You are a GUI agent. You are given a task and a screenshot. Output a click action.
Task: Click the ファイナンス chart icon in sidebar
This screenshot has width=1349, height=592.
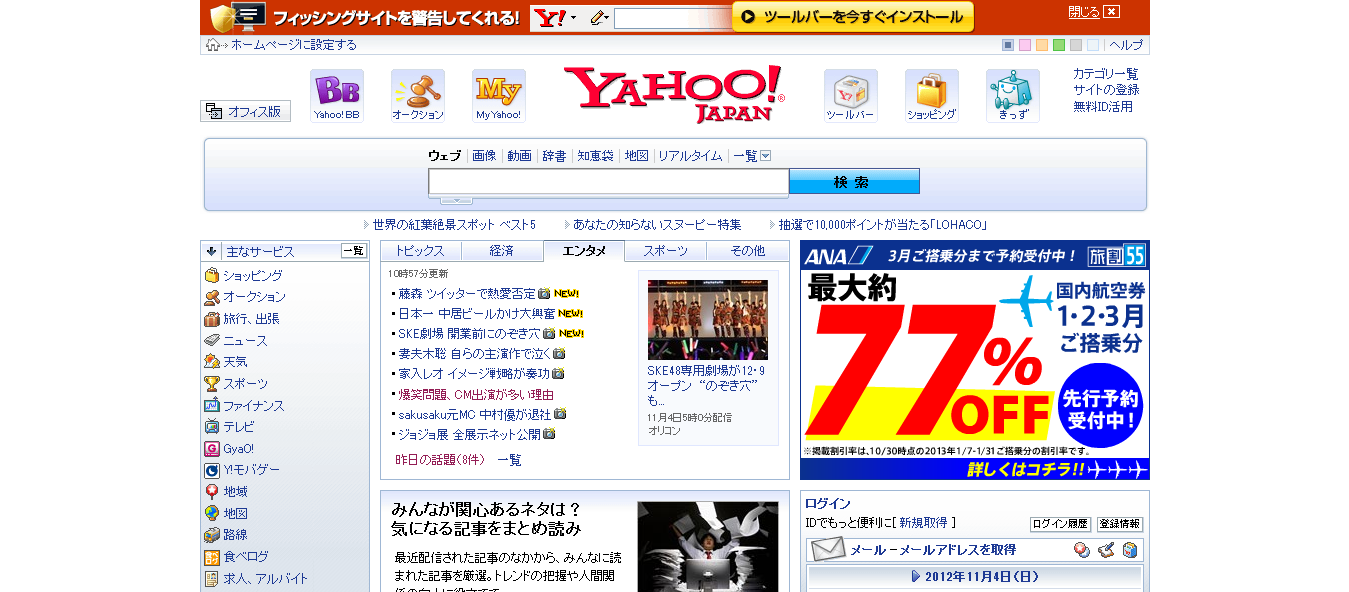(x=212, y=405)
